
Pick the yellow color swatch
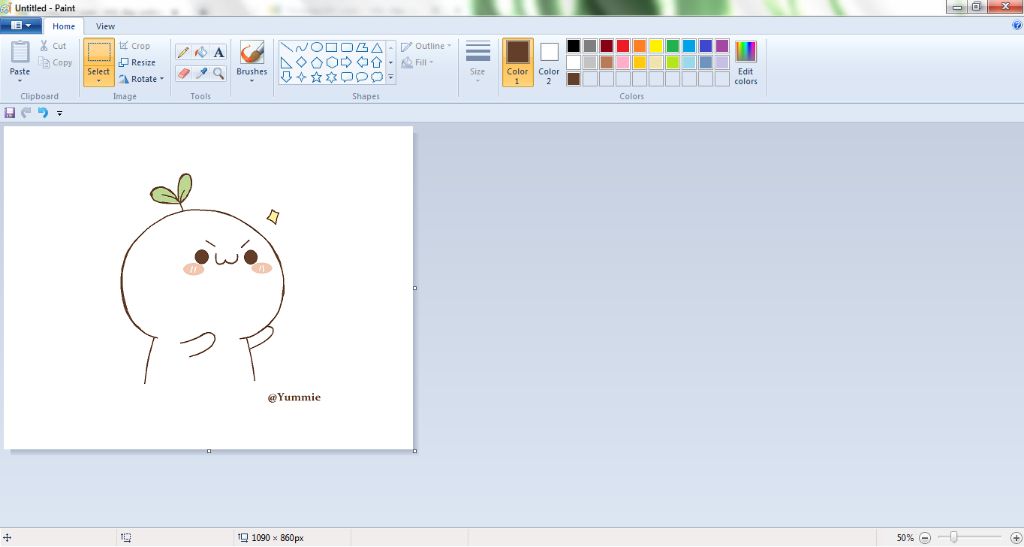[x=656, y=46]
